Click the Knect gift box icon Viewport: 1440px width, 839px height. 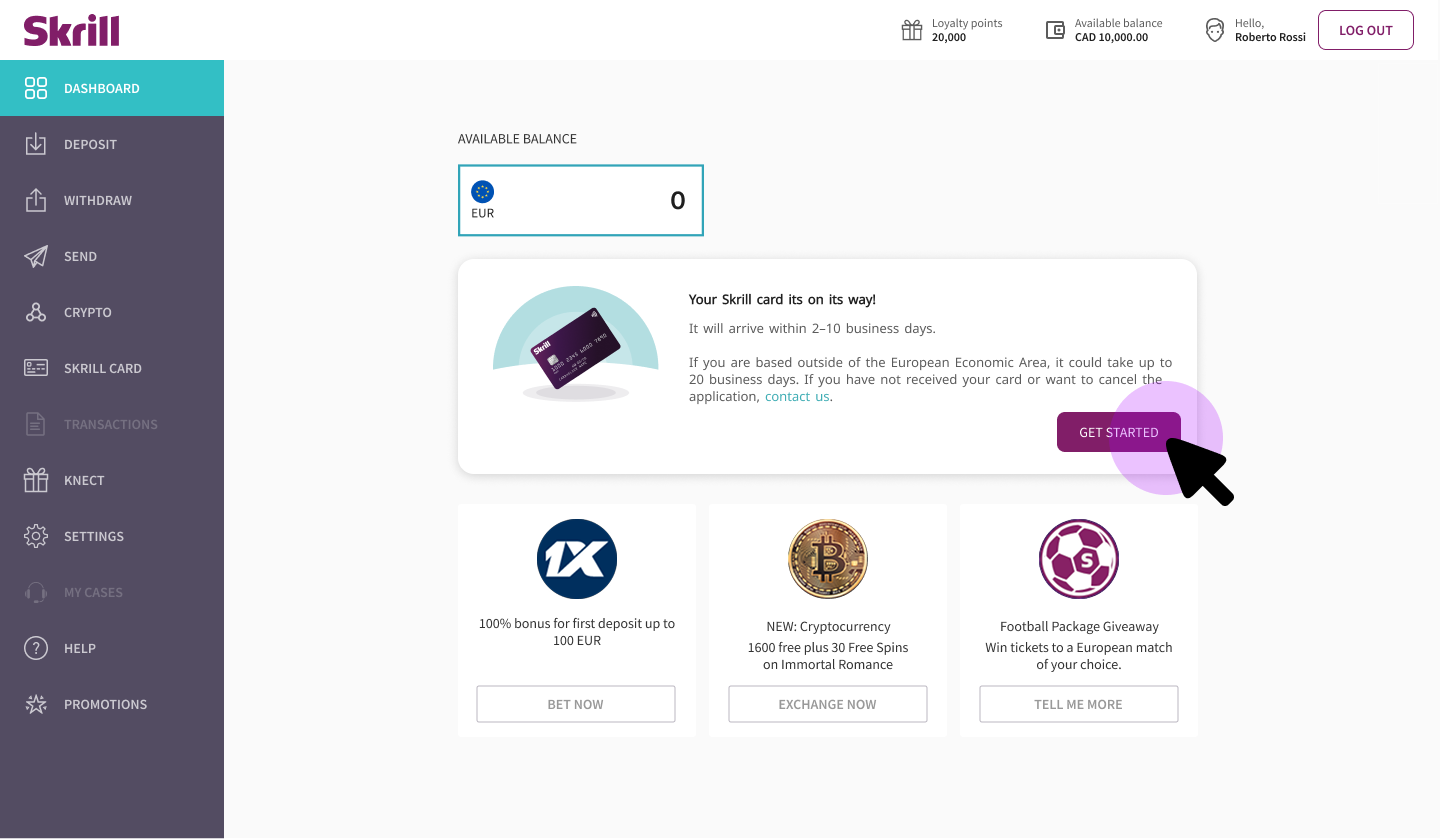click(x=36, y=480)
